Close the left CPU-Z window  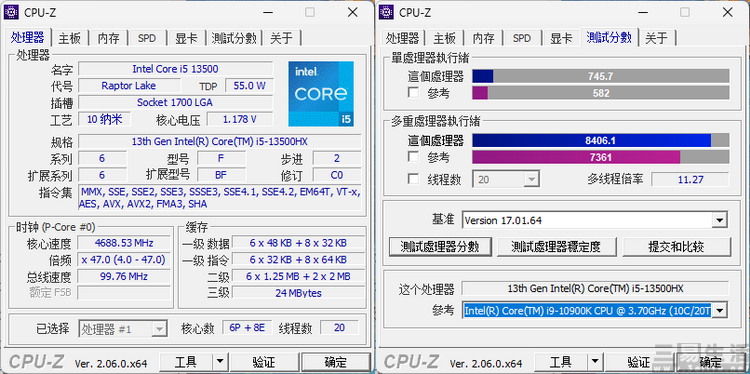pos(353,12)
